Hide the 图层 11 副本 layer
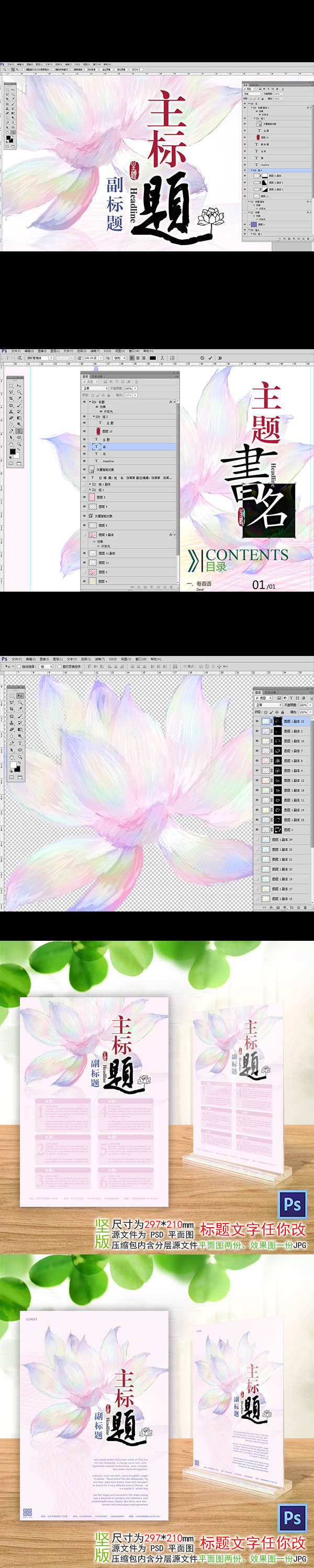 click(84, 554)
